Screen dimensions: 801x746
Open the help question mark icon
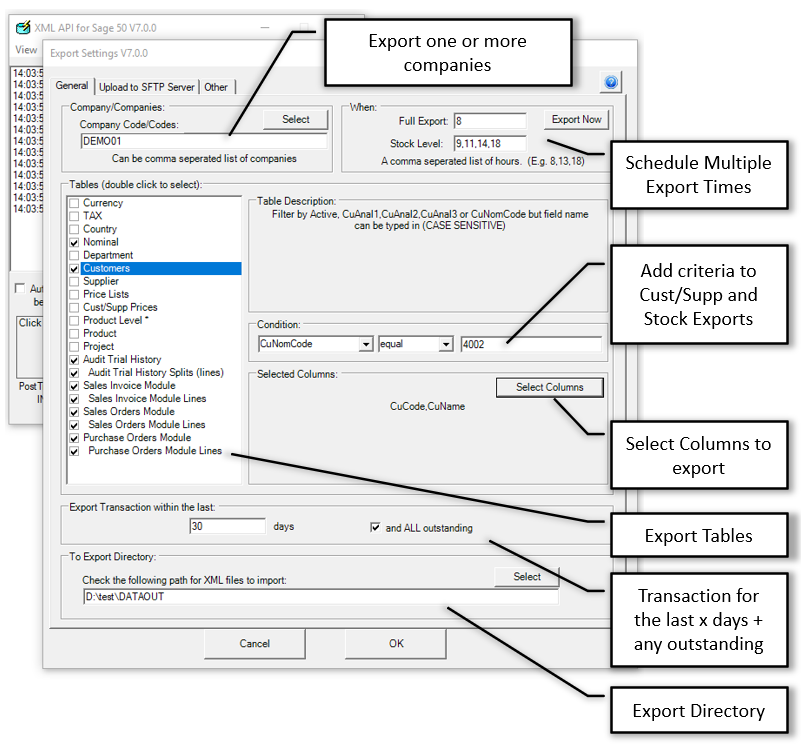click(x=610, y=82)
